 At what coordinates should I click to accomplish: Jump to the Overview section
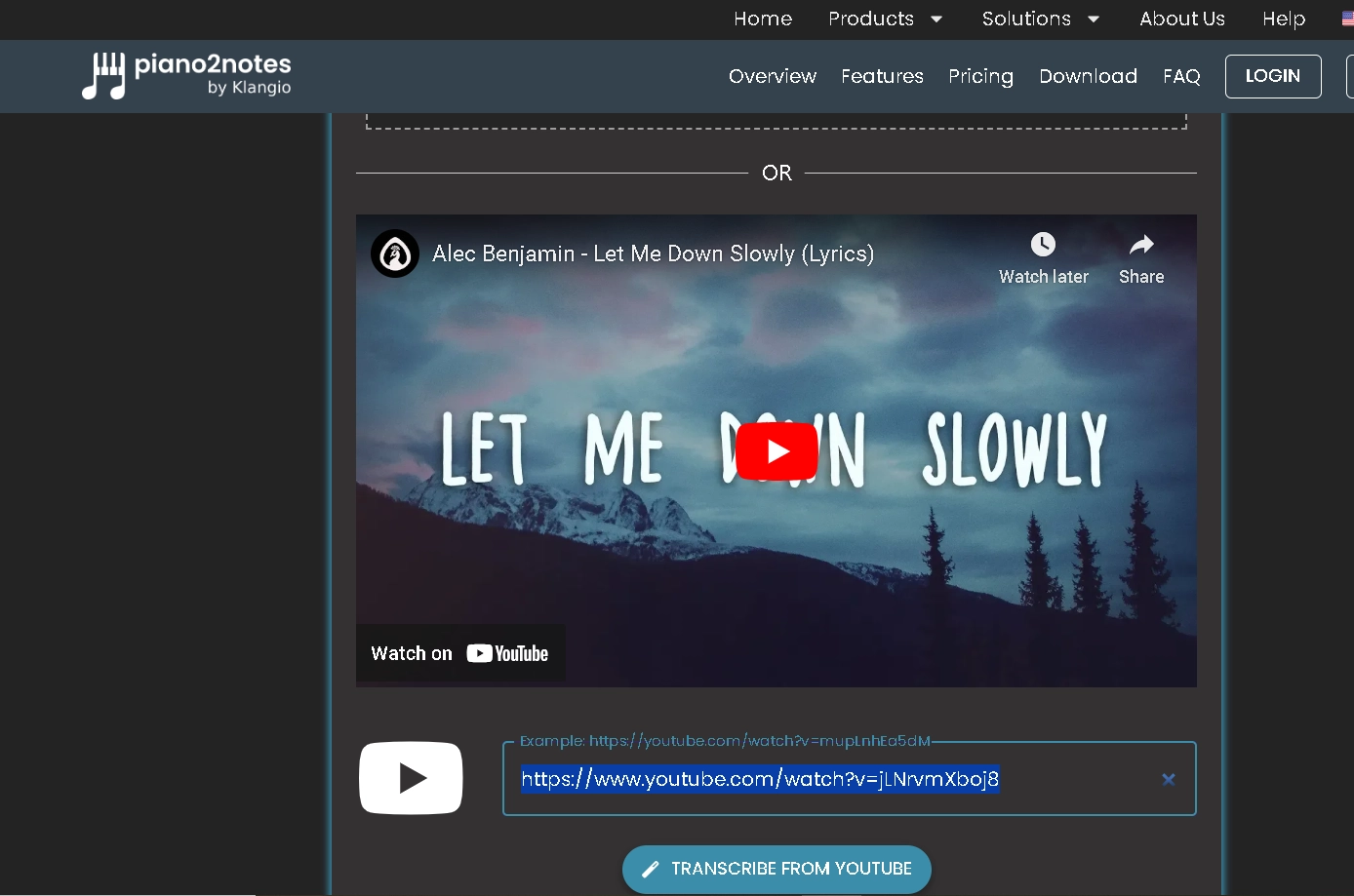point(773,76)
